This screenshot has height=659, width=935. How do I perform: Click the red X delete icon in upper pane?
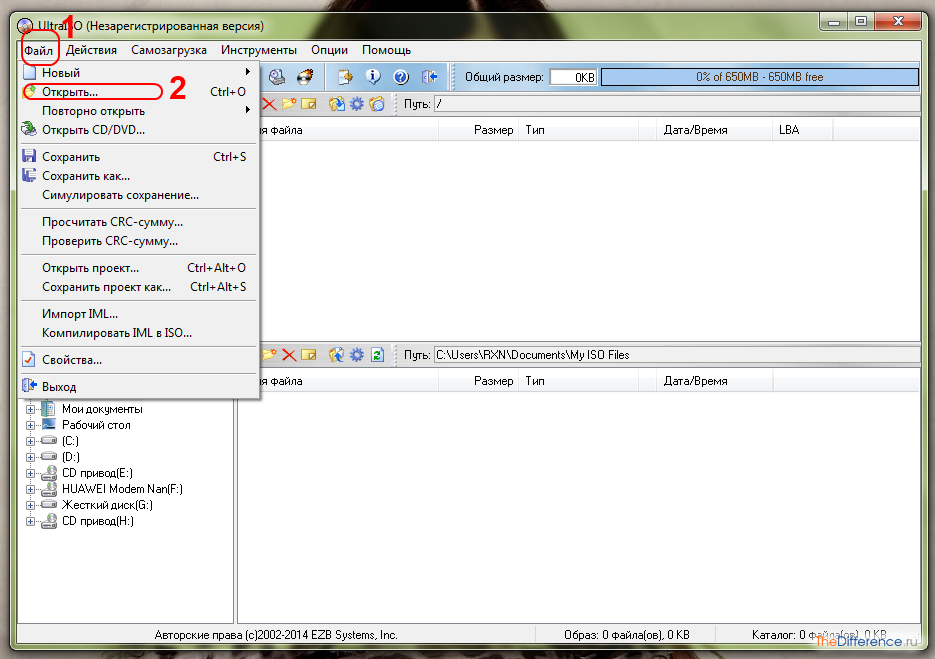tap(270, 103)
